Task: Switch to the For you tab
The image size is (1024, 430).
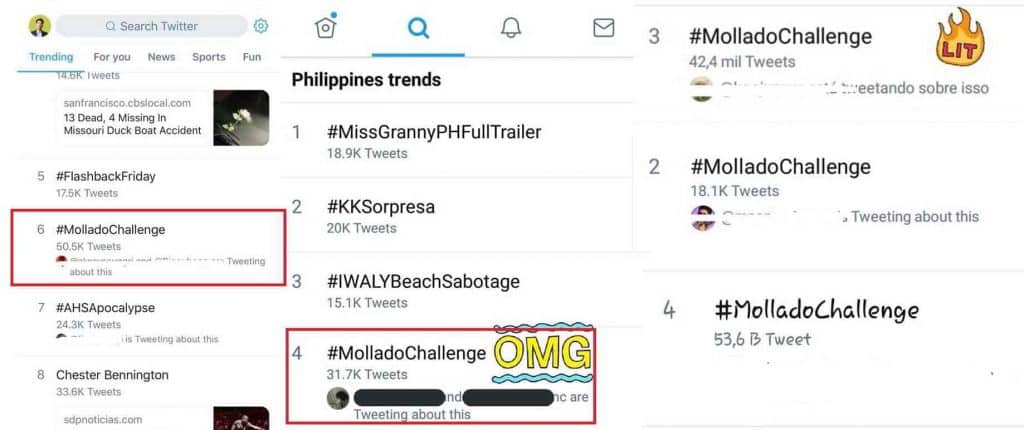Action: tap(112, 57)
